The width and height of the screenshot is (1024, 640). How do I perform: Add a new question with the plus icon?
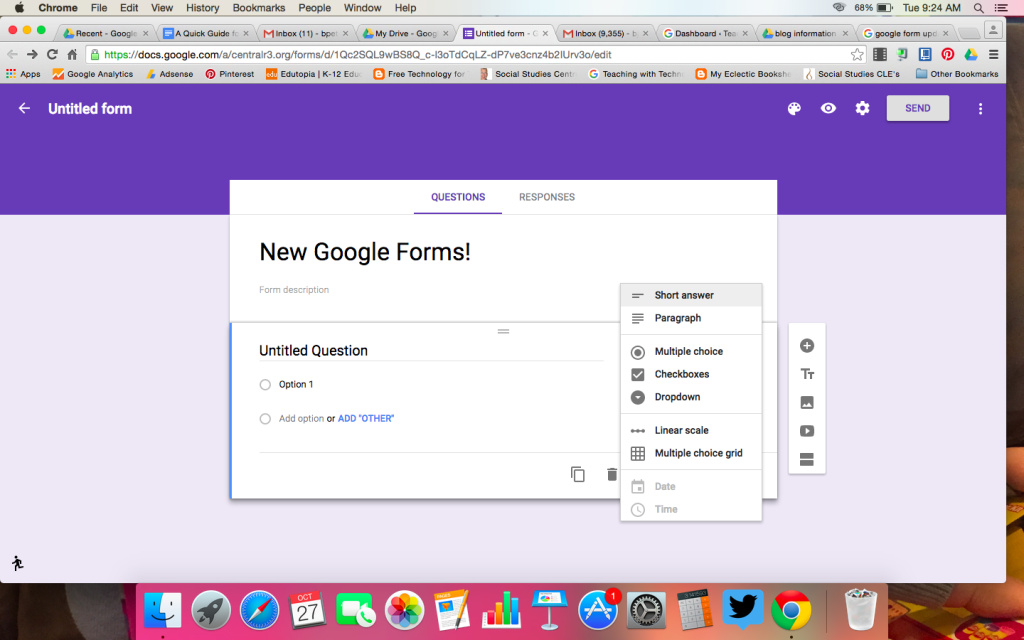pos(807,345)
